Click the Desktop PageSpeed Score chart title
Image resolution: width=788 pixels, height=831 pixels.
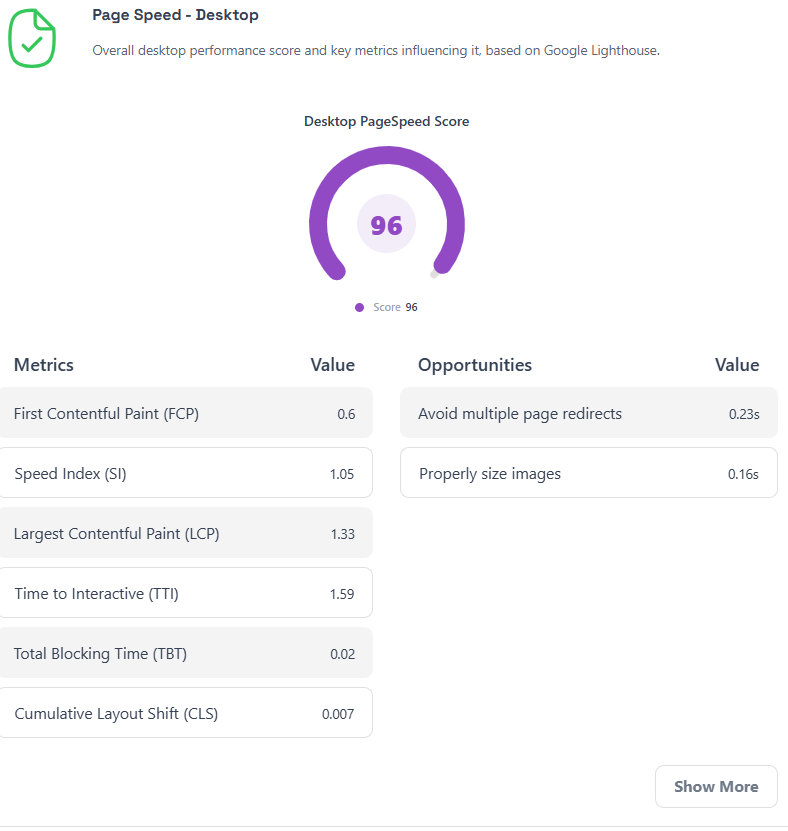point(386,121)
